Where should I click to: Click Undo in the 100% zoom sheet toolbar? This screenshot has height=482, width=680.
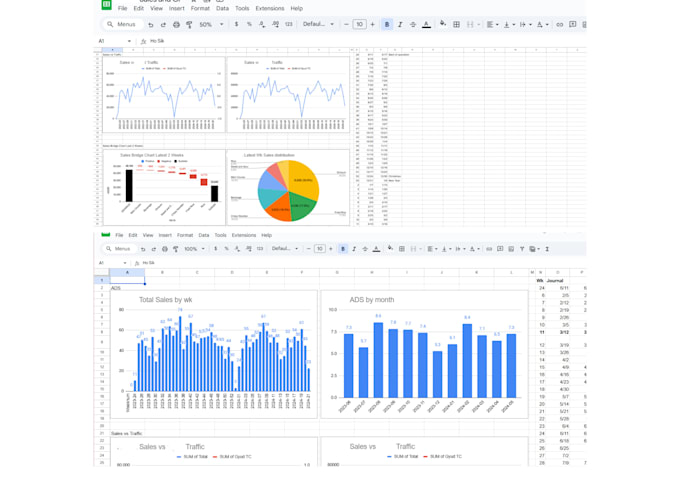[143, 249]
